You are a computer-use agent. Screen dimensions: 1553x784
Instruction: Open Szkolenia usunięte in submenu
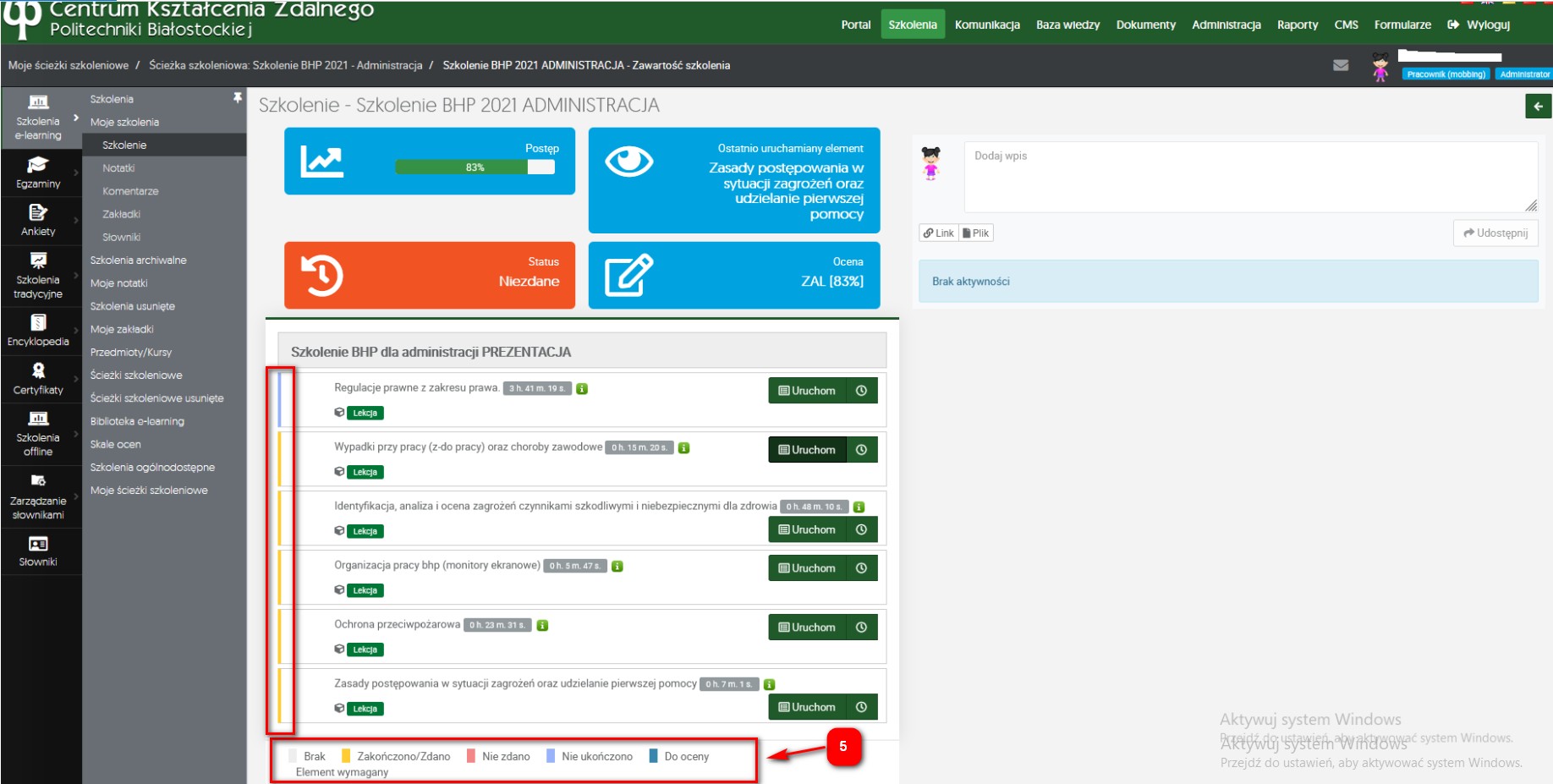(133, 306)
